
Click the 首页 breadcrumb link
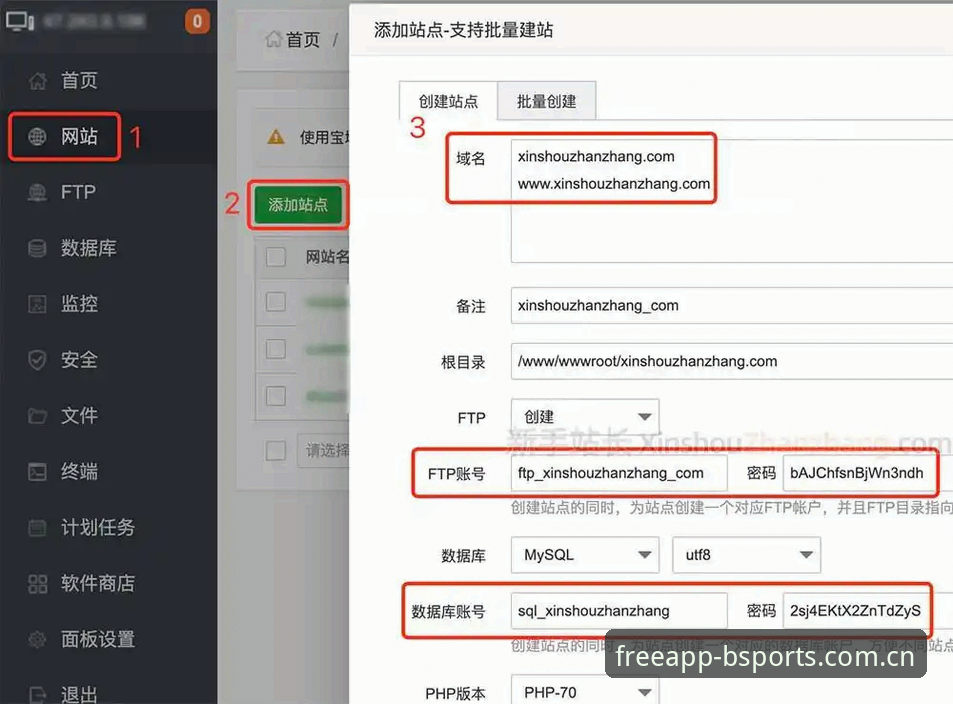click(303, 40)
